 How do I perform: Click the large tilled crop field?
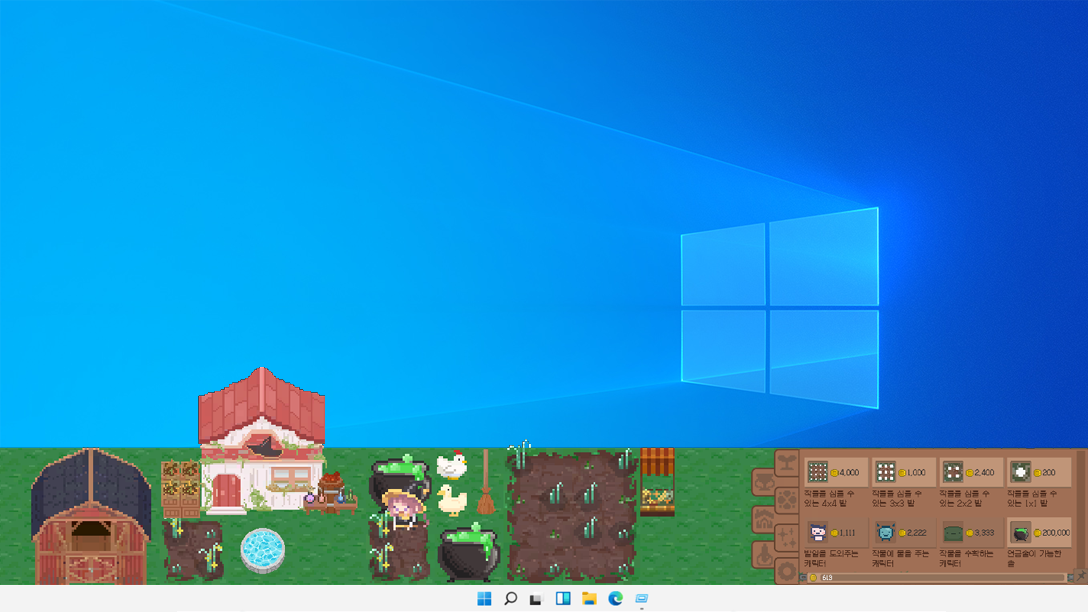pyautogui.click(x=572, y=516)
